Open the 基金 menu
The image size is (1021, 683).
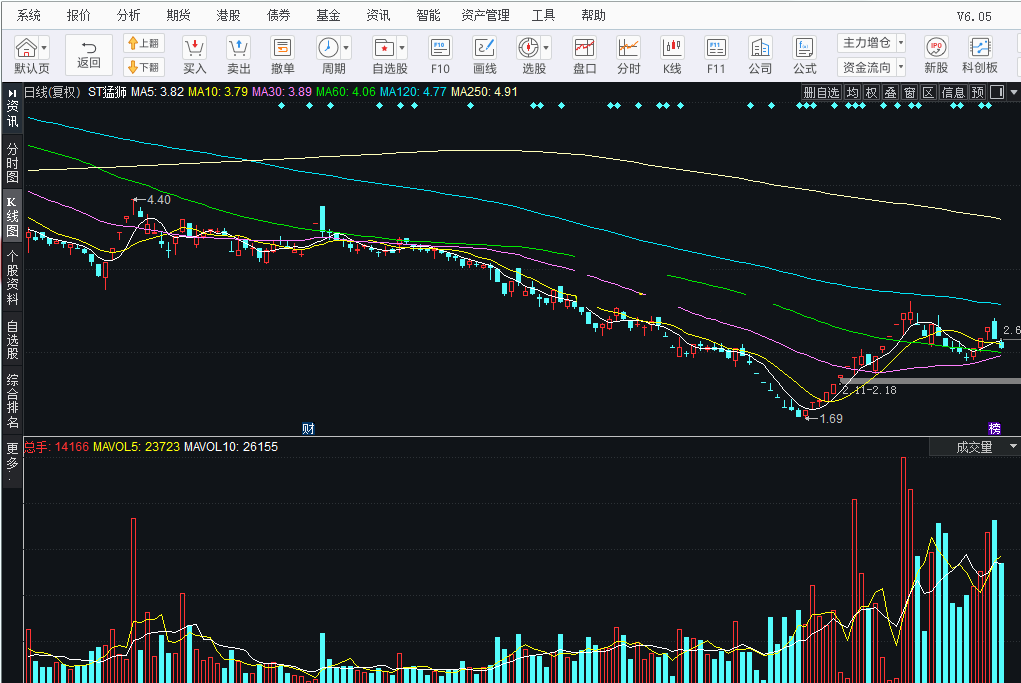(x=328, y=15)
